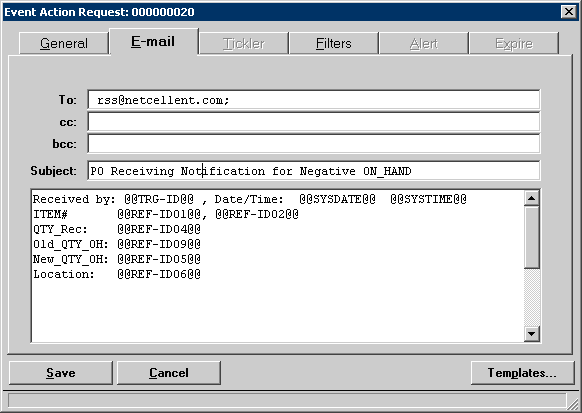This screenshot has height=413, width=582.
Task: Switch to the General tab
Action: pos(63,43)
